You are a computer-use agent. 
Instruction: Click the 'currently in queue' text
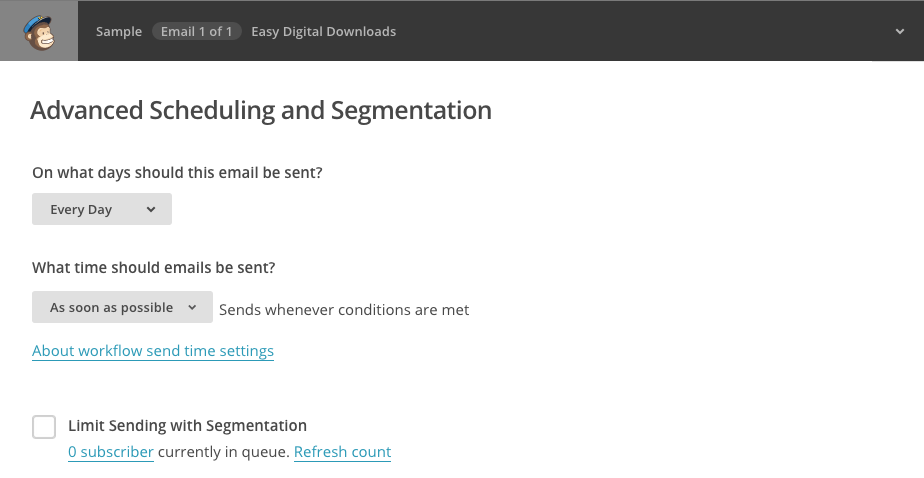click(223, 452)
